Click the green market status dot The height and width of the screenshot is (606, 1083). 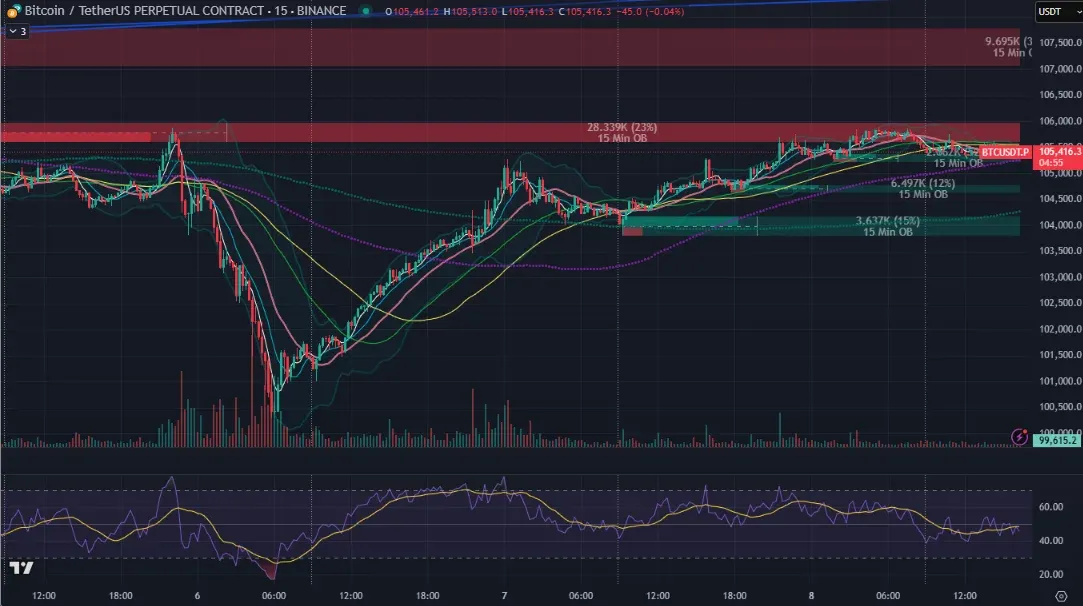tap(366, 11)
